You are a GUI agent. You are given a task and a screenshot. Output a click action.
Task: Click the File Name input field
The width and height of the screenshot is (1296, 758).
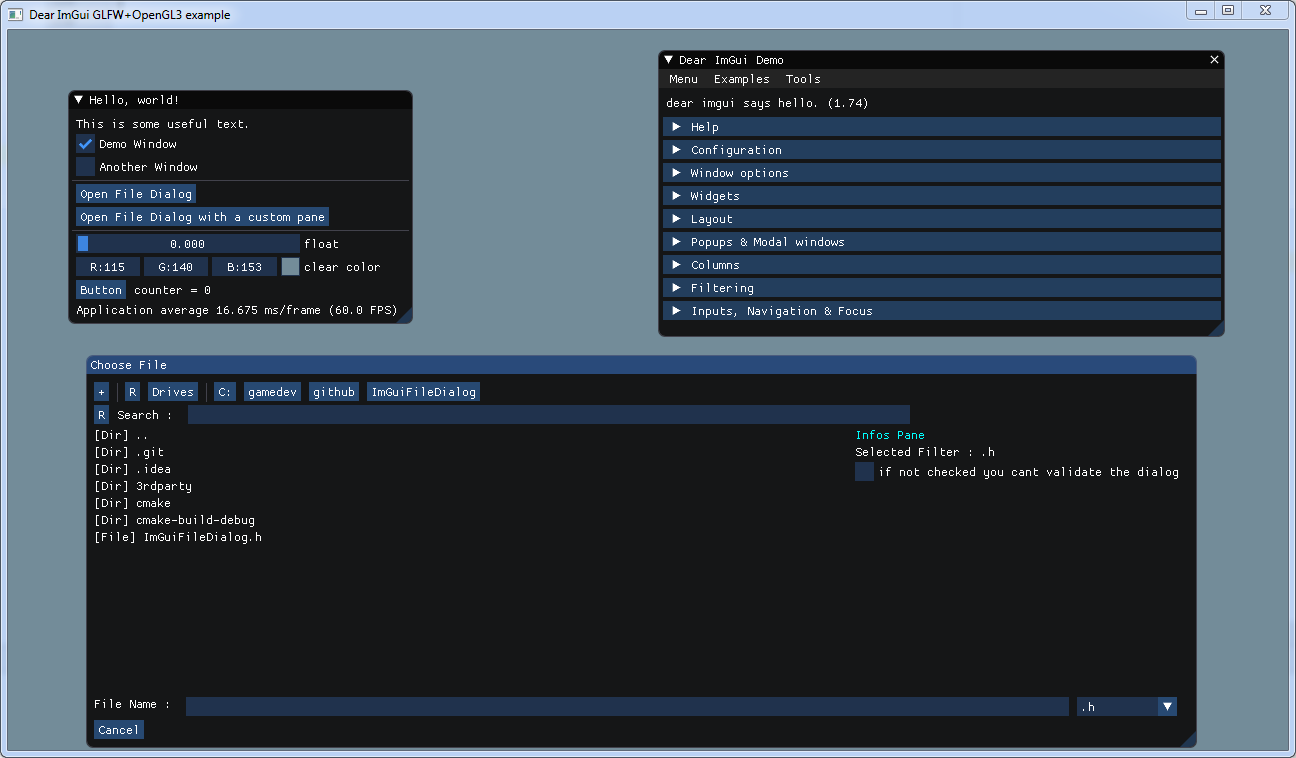627,707
